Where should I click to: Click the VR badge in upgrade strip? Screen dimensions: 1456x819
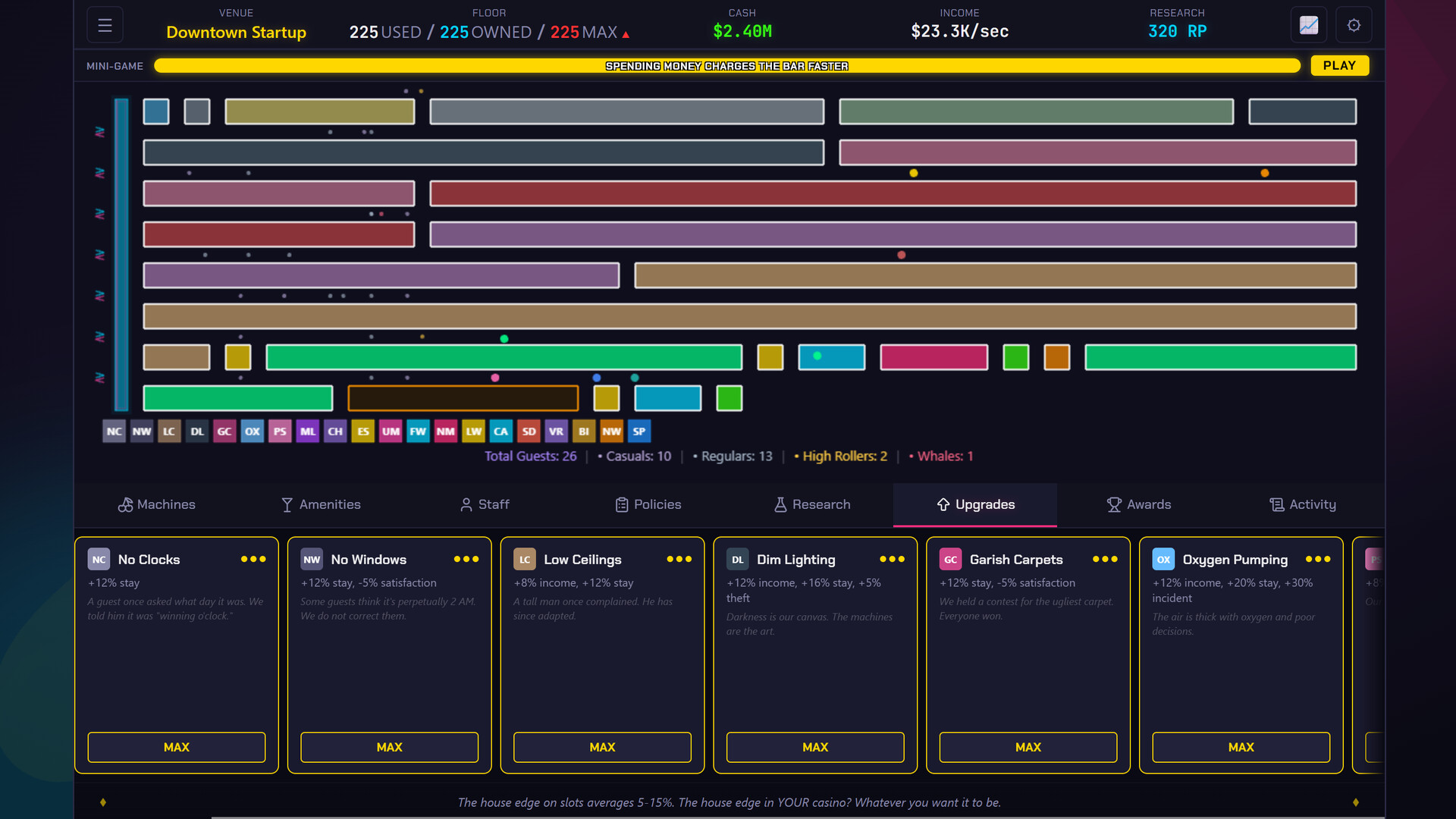click(x=556, y=431)
